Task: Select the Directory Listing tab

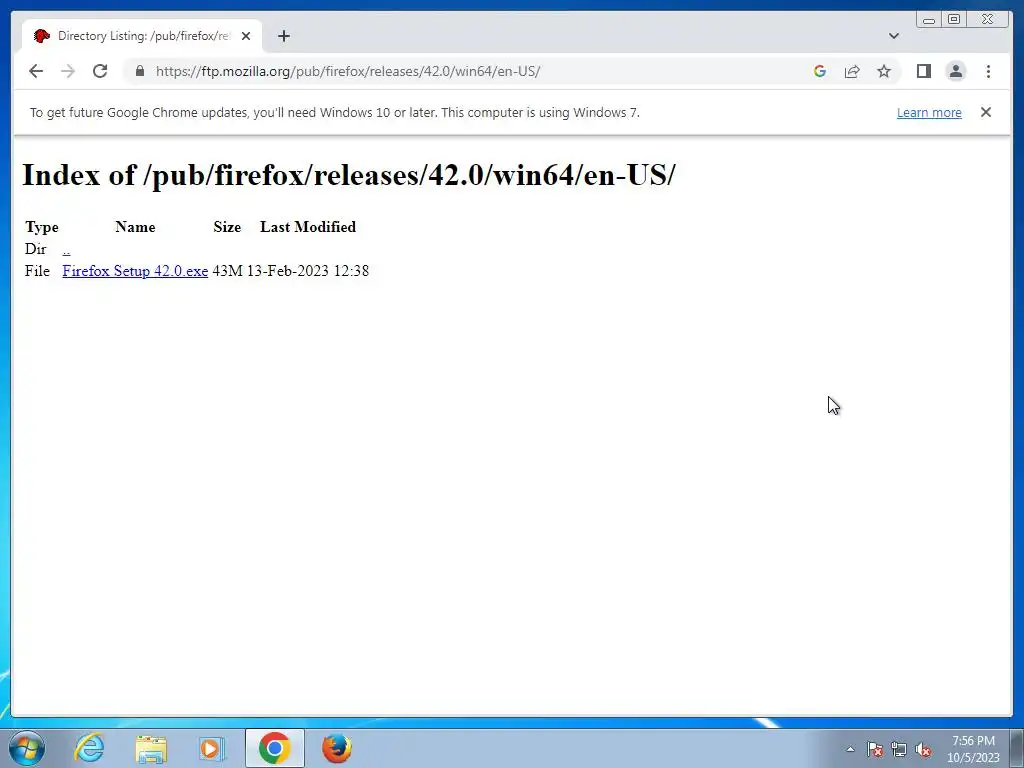Action: click(142, 36)
